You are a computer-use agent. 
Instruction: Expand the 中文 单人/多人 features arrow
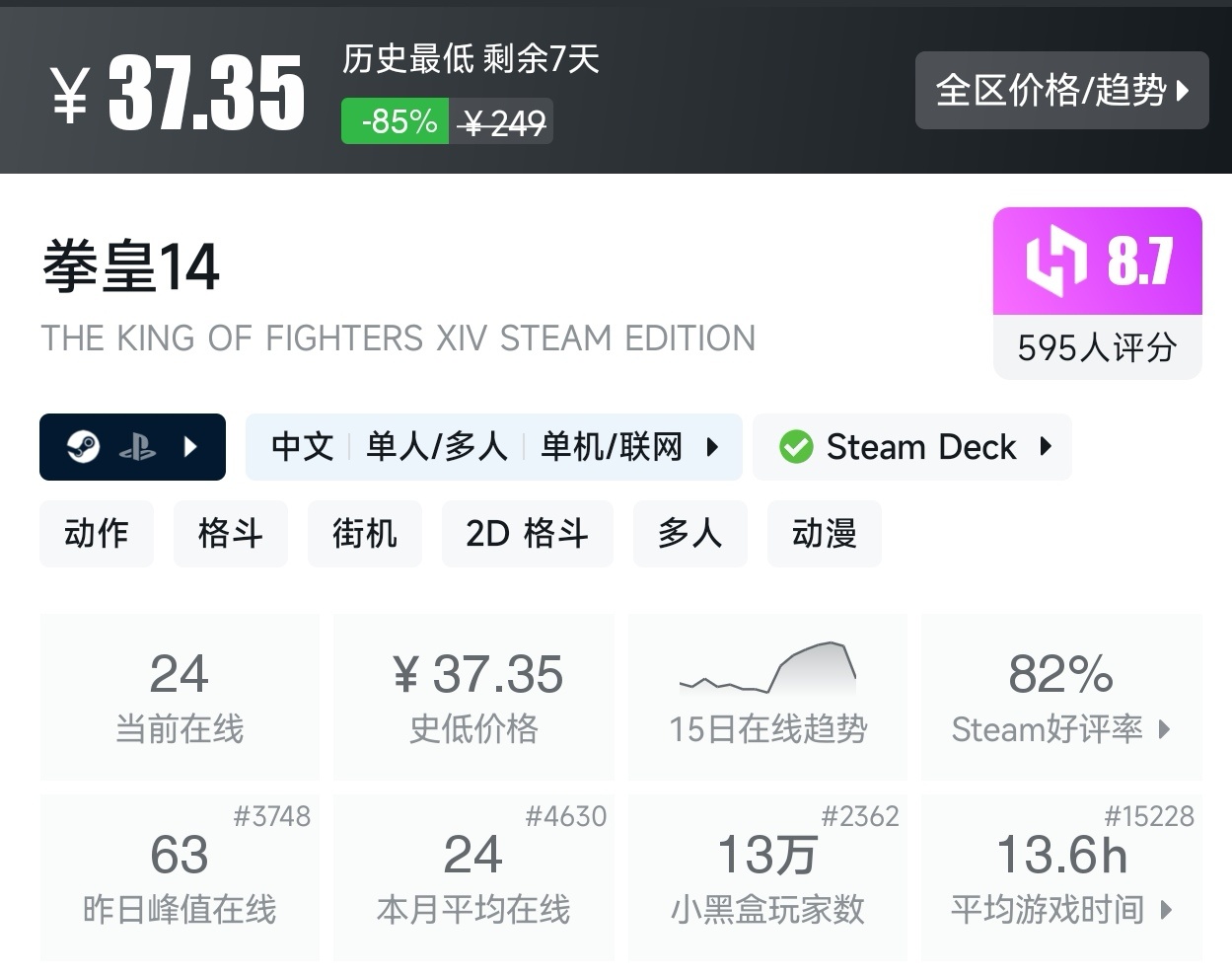click(x=712, y=447)
